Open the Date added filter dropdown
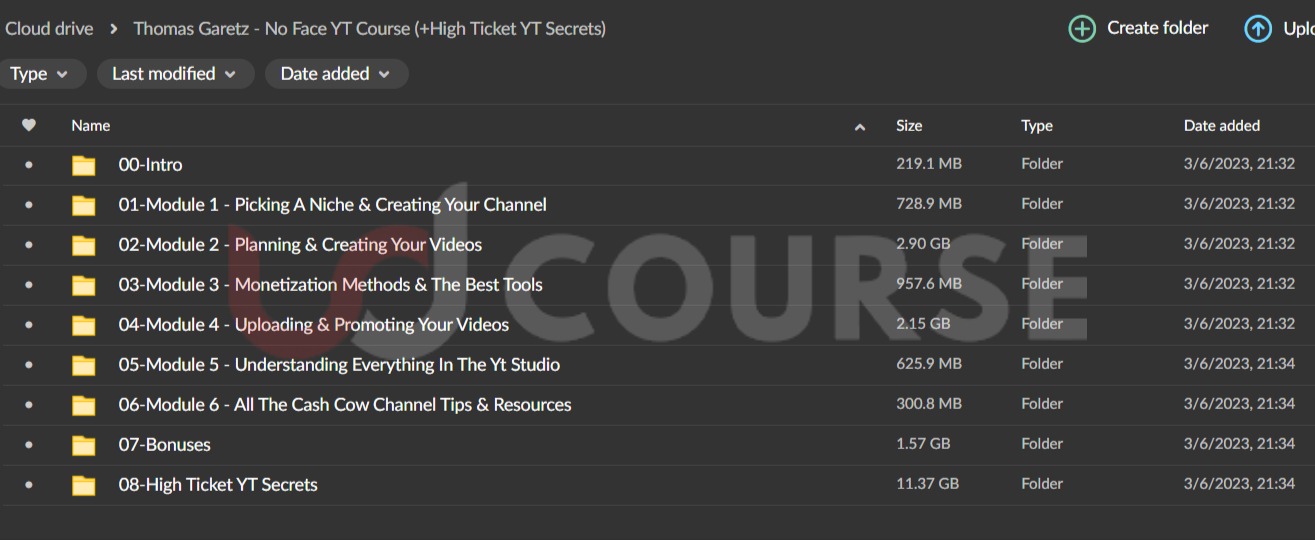This screenshot has height=540, width=1315. (x=336, y=74)
